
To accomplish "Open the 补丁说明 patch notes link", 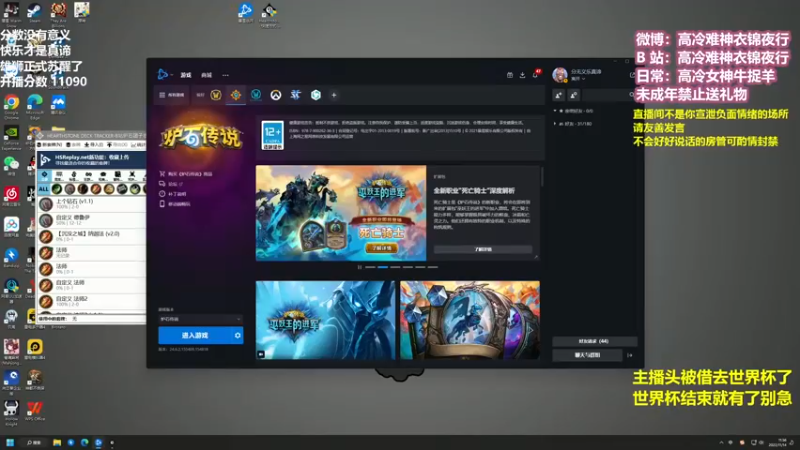I will click(x=173, y=194).
